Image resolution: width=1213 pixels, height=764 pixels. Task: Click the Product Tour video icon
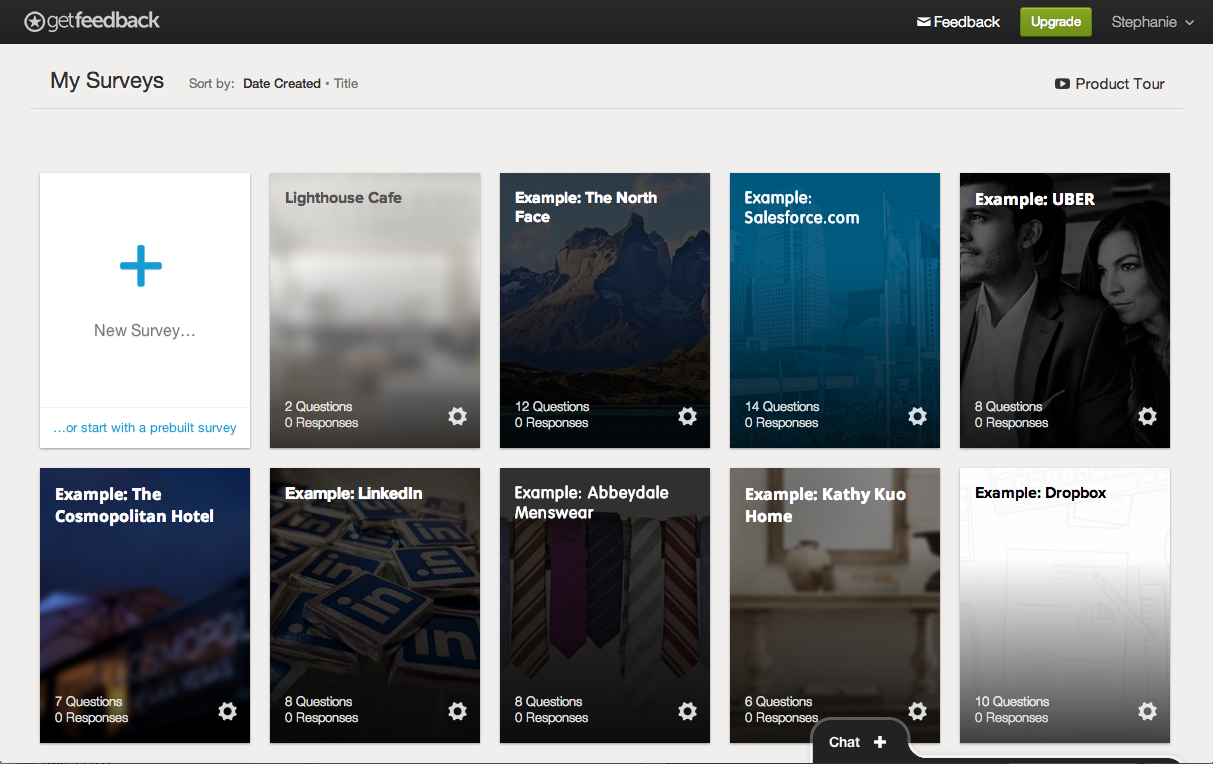coord(1062,84)
